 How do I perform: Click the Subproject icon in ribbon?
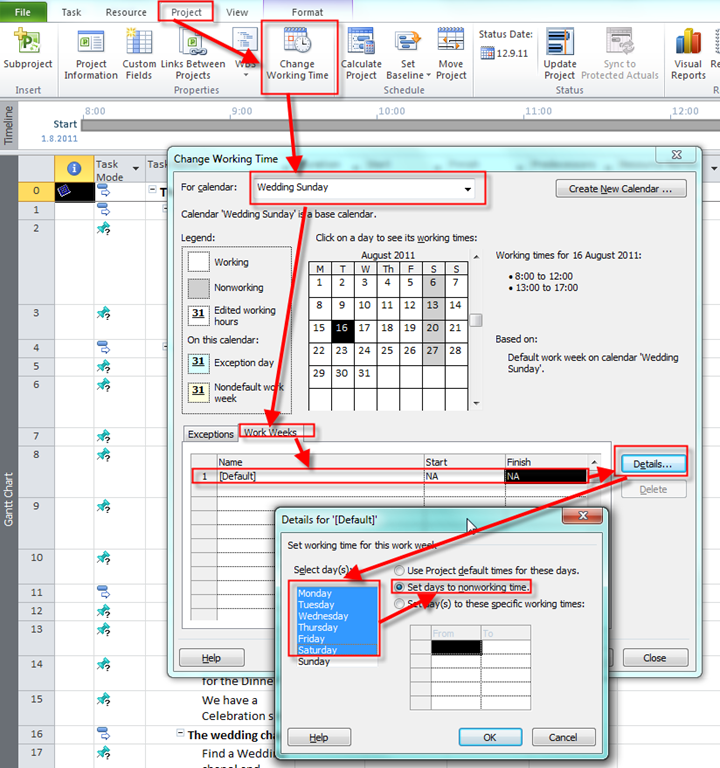tap(28, 44)
